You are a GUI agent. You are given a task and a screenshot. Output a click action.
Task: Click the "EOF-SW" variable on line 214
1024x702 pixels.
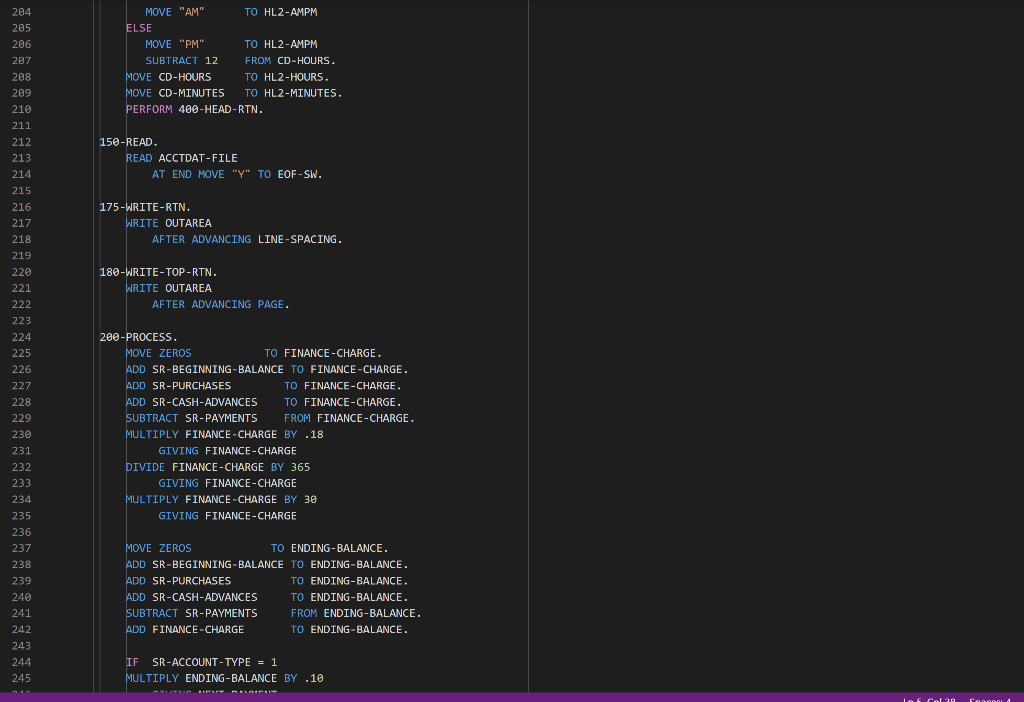297,174
